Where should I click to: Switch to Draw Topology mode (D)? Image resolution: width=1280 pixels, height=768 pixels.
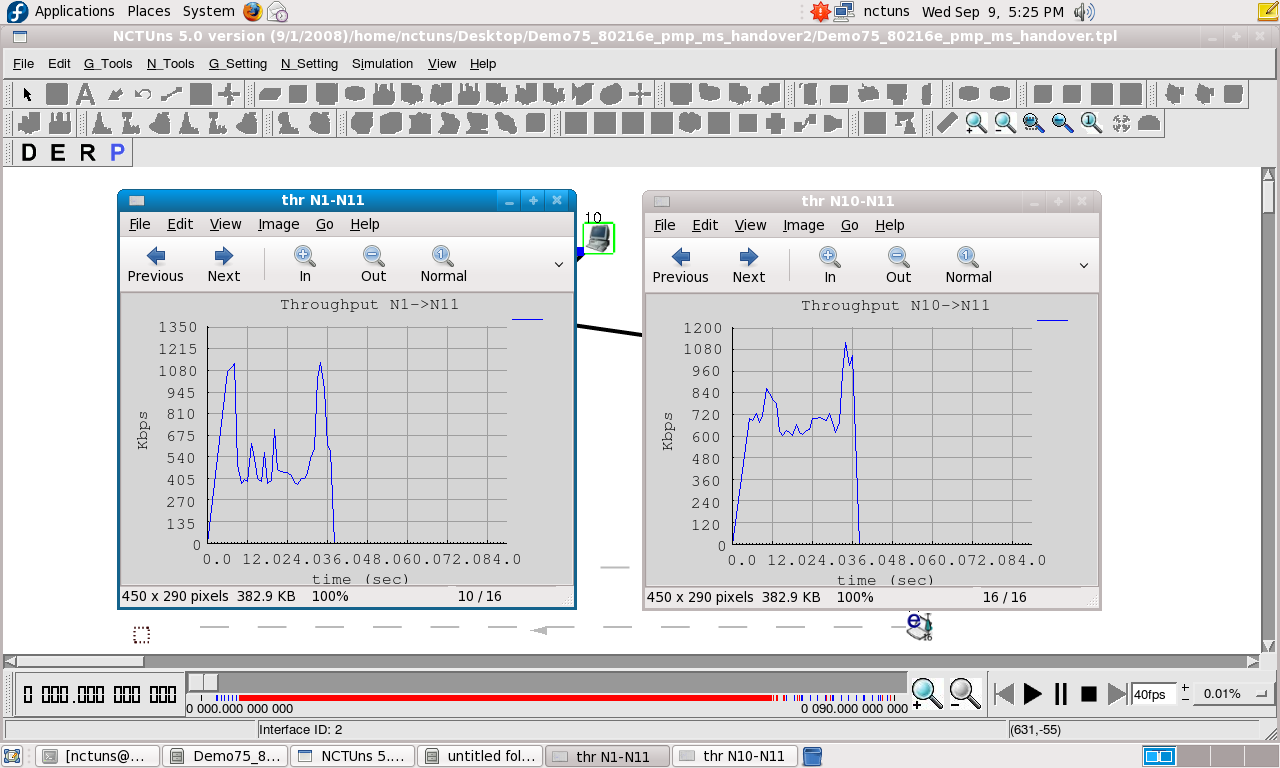tap(29, 153)
